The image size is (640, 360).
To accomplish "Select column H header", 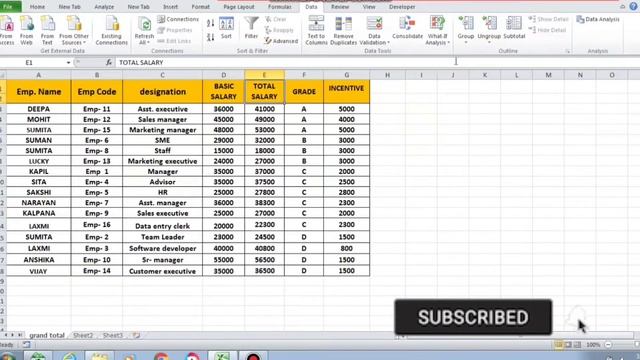I will [x=387, y=75].
